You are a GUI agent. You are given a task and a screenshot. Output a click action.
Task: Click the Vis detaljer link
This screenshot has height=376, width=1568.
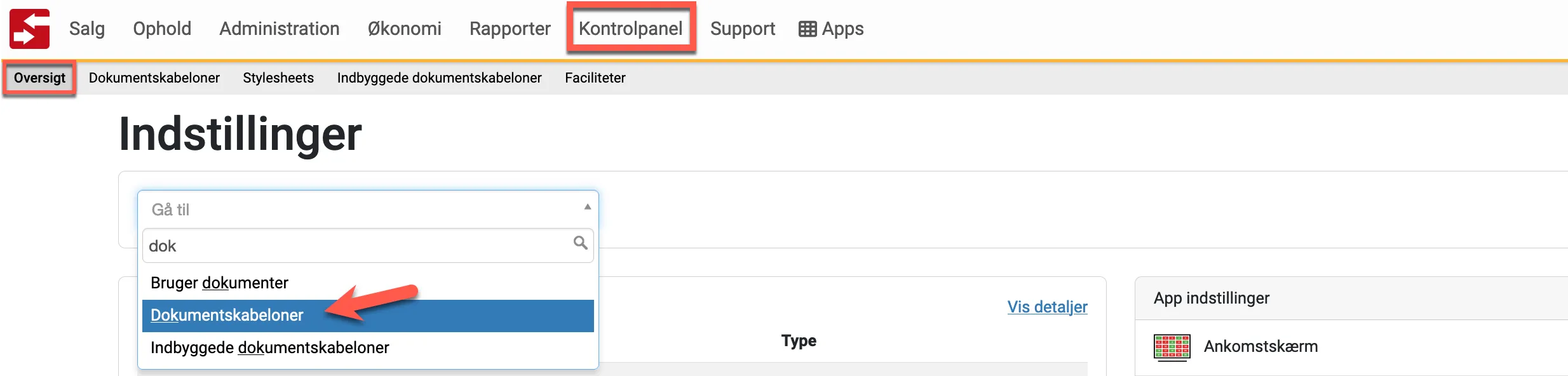coord(1047,307)
